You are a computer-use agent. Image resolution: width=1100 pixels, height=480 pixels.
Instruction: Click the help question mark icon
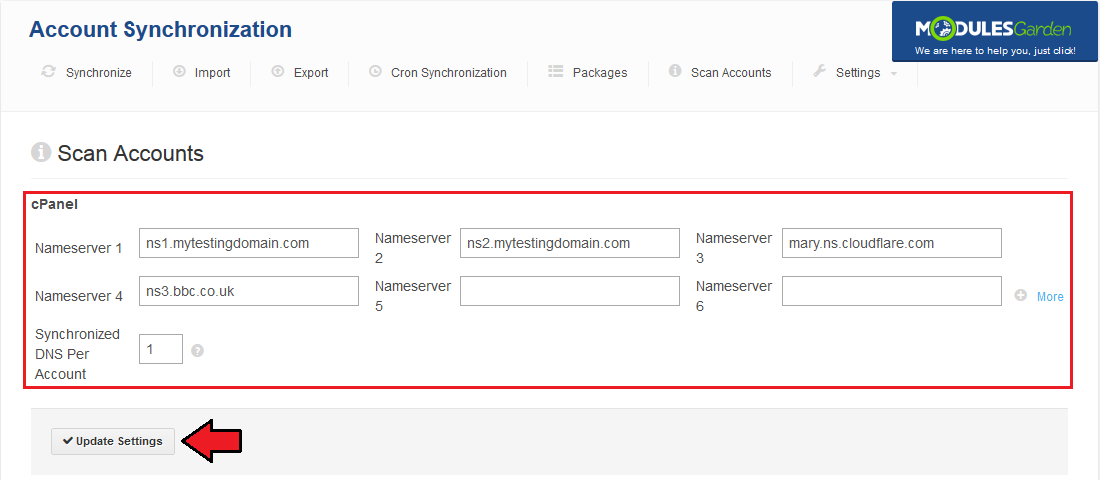(x=197, y=350)
